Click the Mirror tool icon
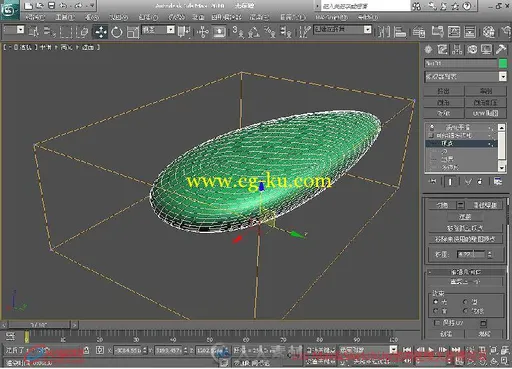The height and width of the screenshot is (369, 512). 383,32
